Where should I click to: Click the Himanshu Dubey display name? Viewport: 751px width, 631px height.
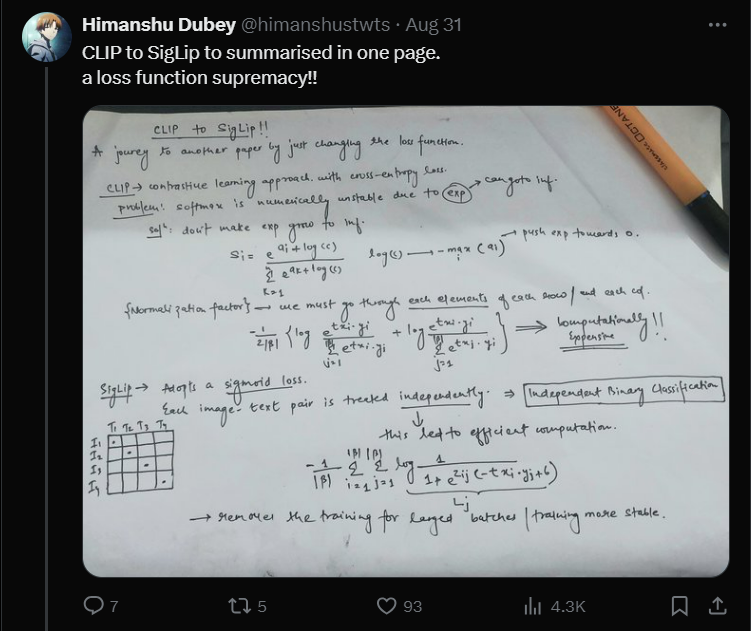[157, 23]
